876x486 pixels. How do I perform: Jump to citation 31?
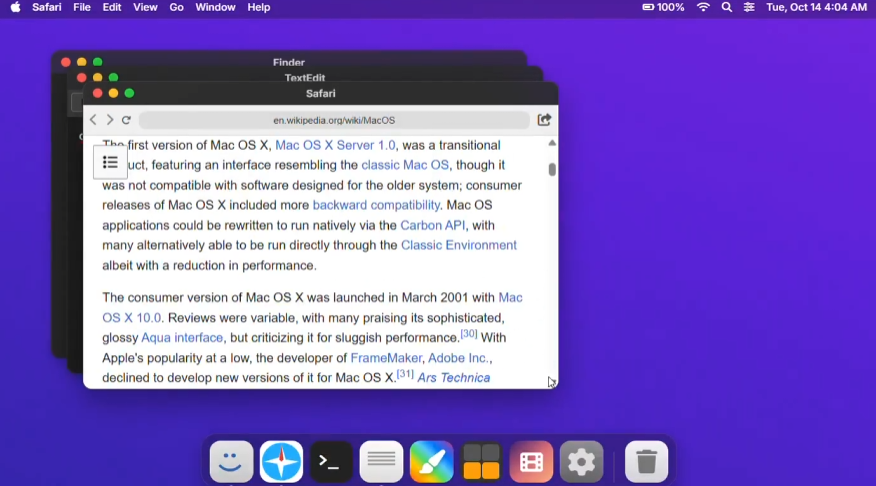(x=405, y=374)
